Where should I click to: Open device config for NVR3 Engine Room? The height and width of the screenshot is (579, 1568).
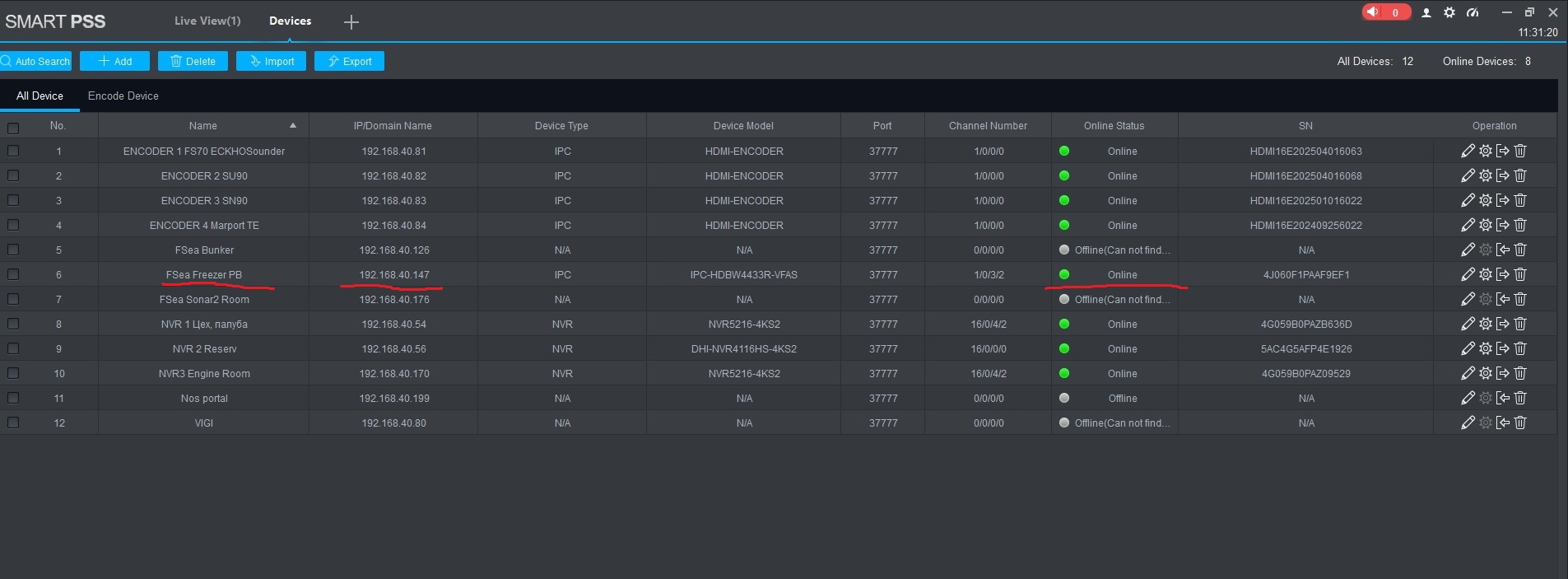pyautogui.click(x=1486, y=373)
